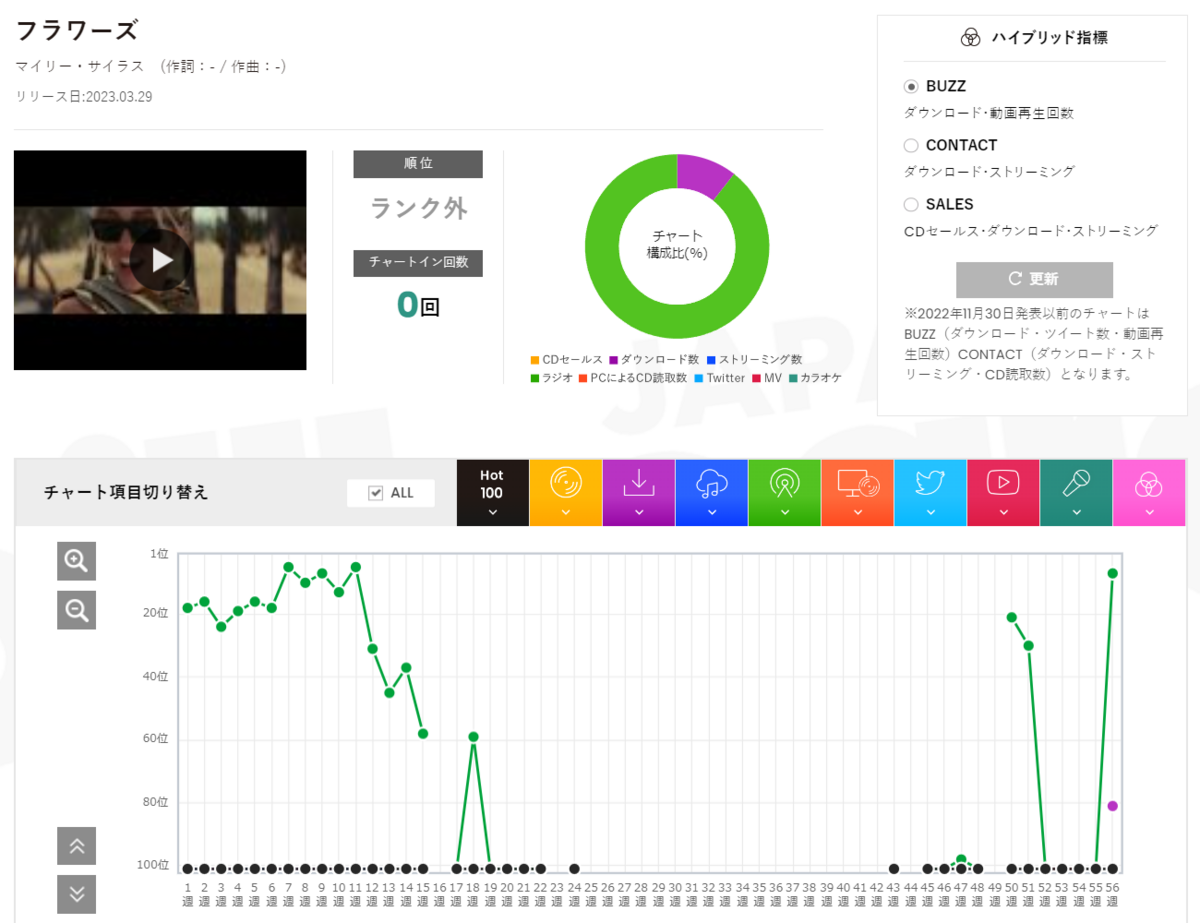Viewport: 1200px width, 923px height.
Task: Zoom in the chart with magnifier plus
Action: click(76, 561)
